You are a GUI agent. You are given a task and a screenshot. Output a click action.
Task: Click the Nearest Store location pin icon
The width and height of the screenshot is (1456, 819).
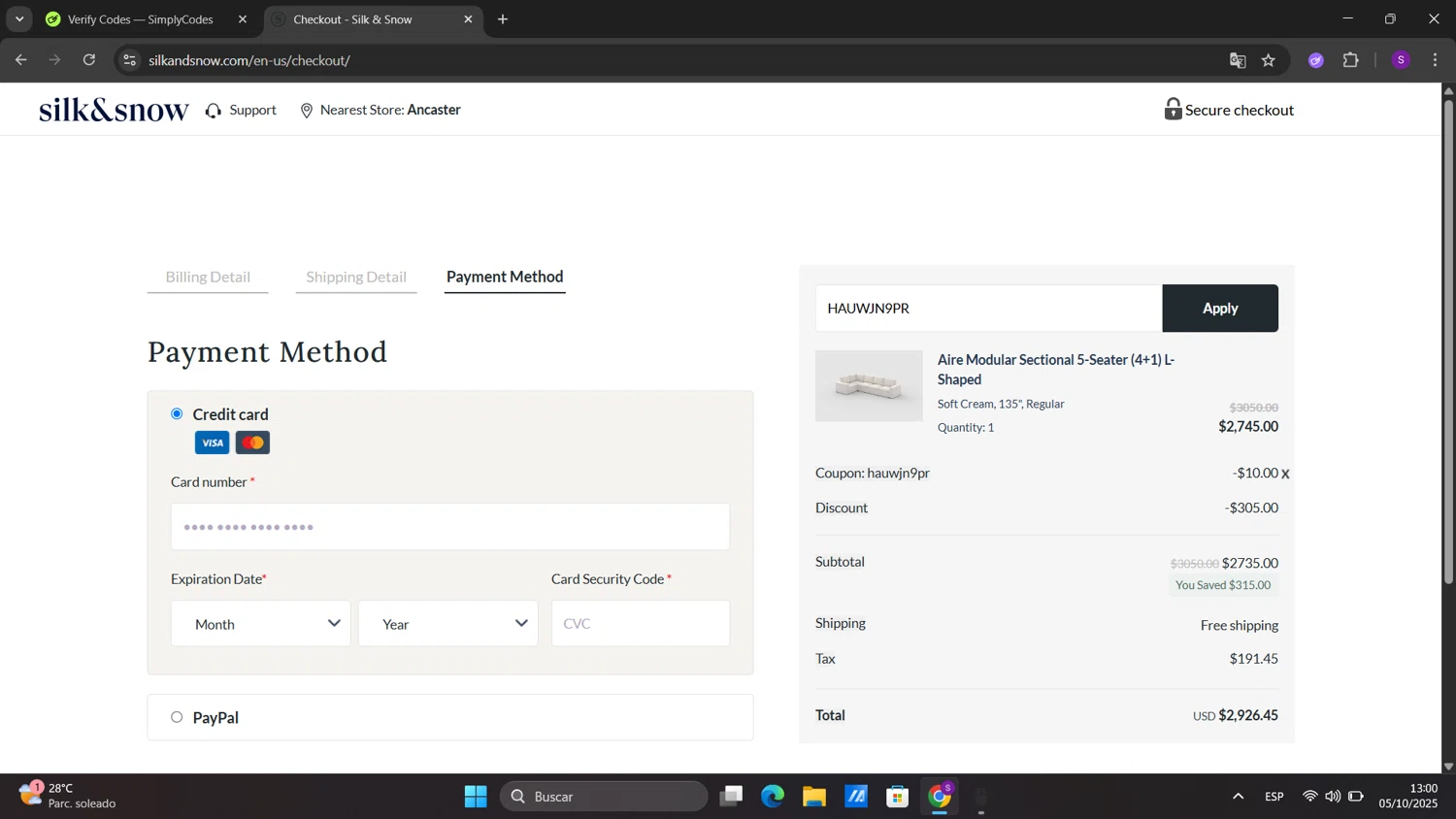click(307, 111)
